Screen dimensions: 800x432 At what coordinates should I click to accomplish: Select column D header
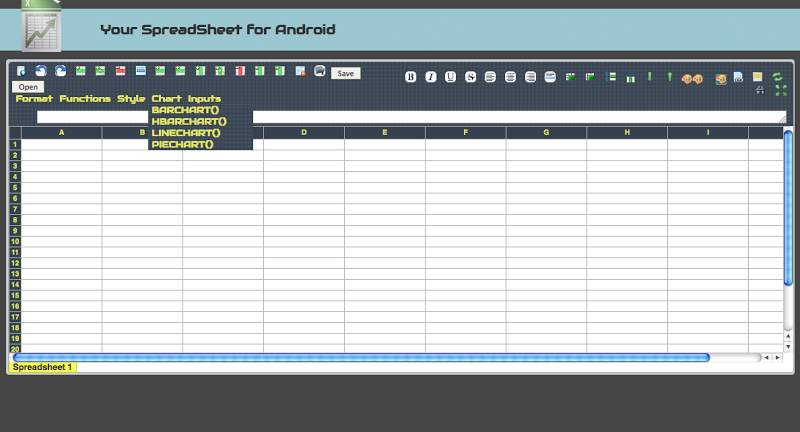[x=304, y=133]
